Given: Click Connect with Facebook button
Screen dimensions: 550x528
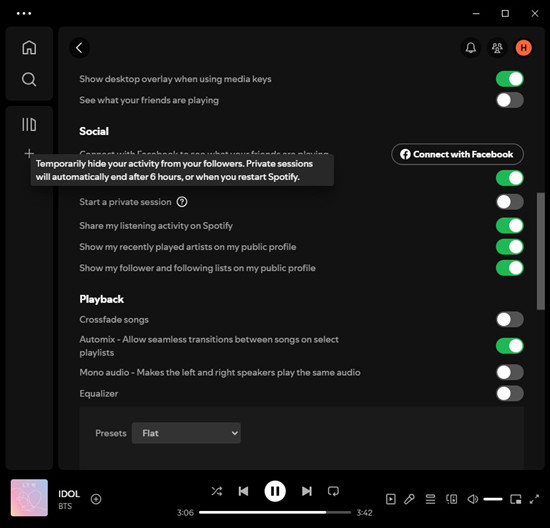Looking at the screenshot, I should (x=457, y=154).
